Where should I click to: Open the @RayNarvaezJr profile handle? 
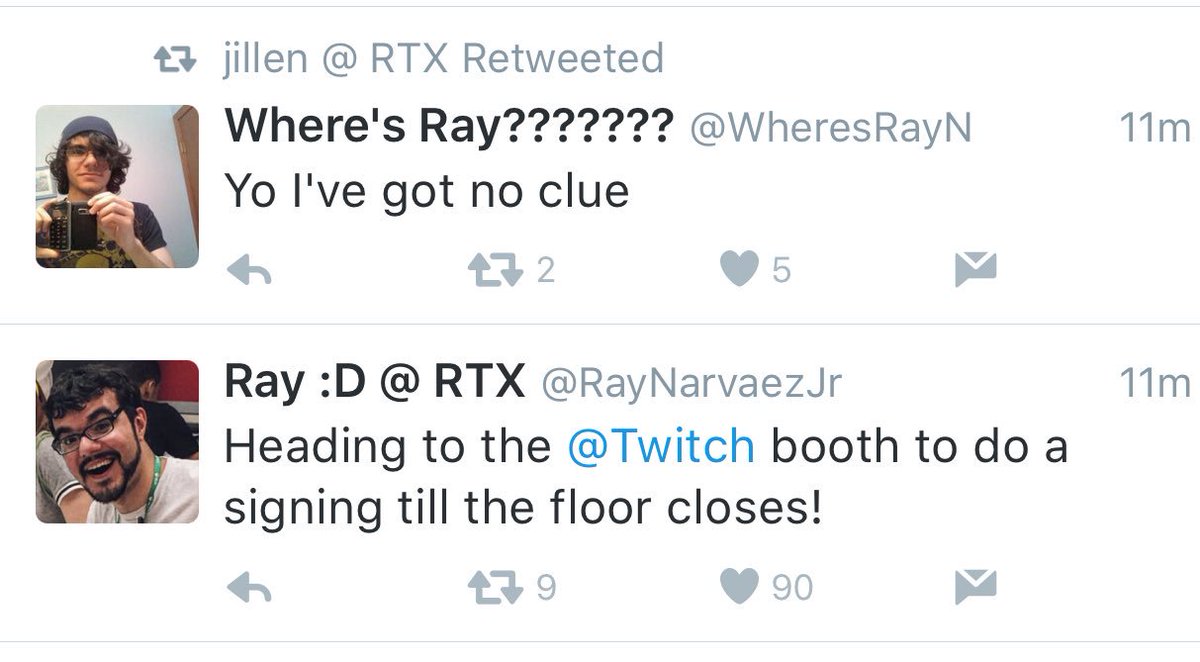pos(691,383)
